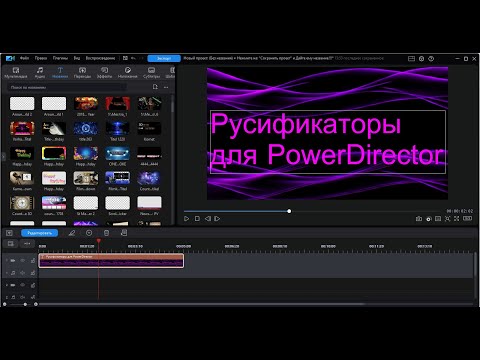Click the save project icon beside Воспроизведение

[125, 58]
